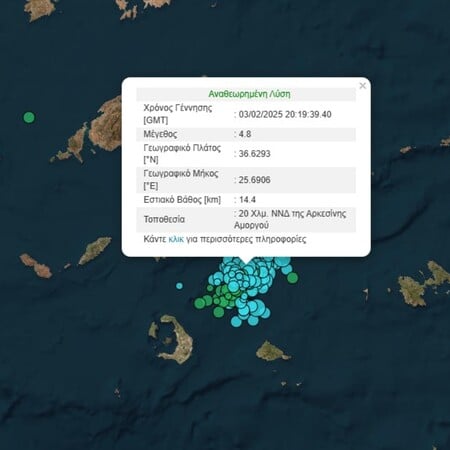Click the Anafi island east of Santorini
The width and height of the screenshot is (450, 450).
click(x=272, y=351)
